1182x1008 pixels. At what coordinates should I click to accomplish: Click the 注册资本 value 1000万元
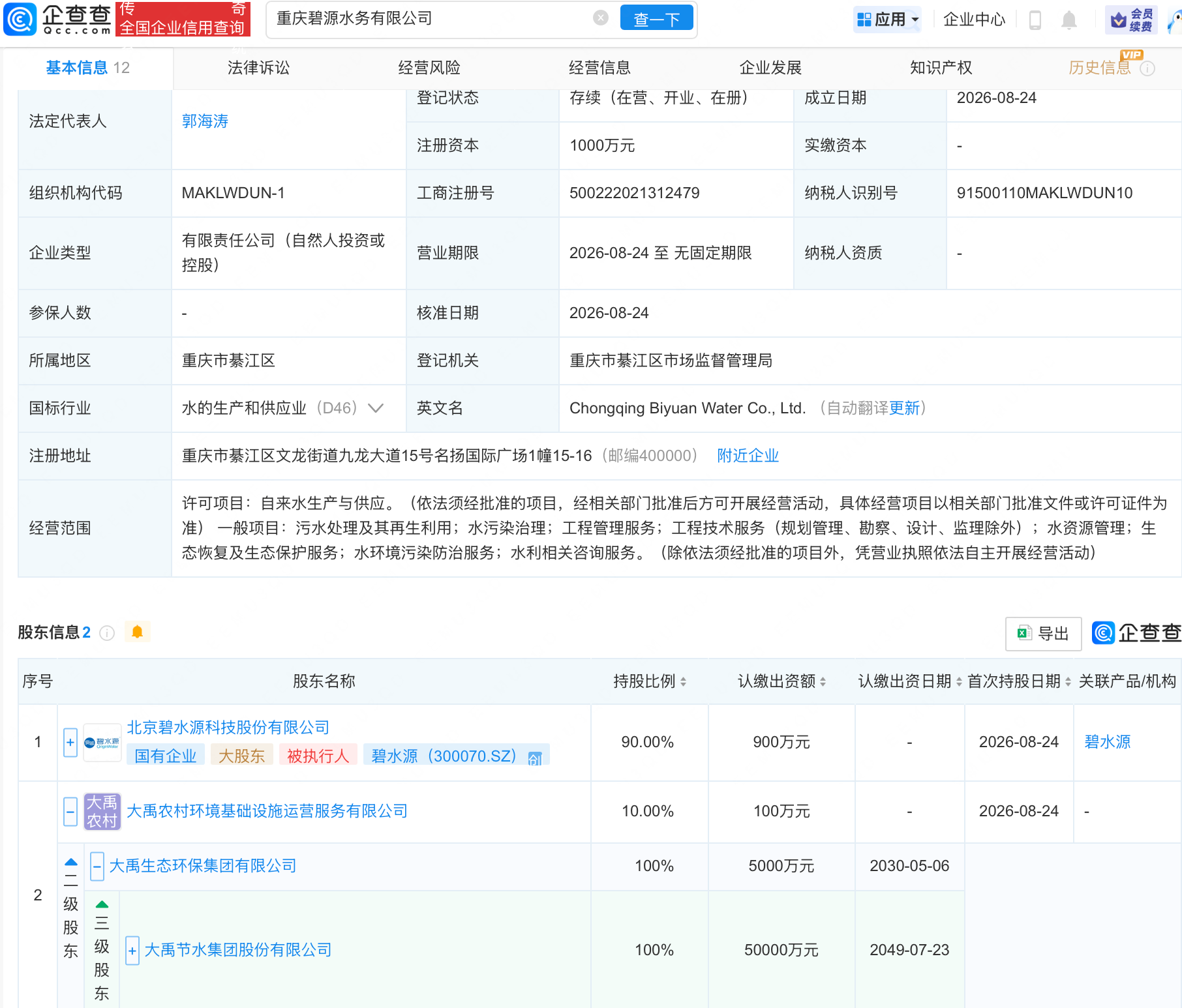pos(602,145)
